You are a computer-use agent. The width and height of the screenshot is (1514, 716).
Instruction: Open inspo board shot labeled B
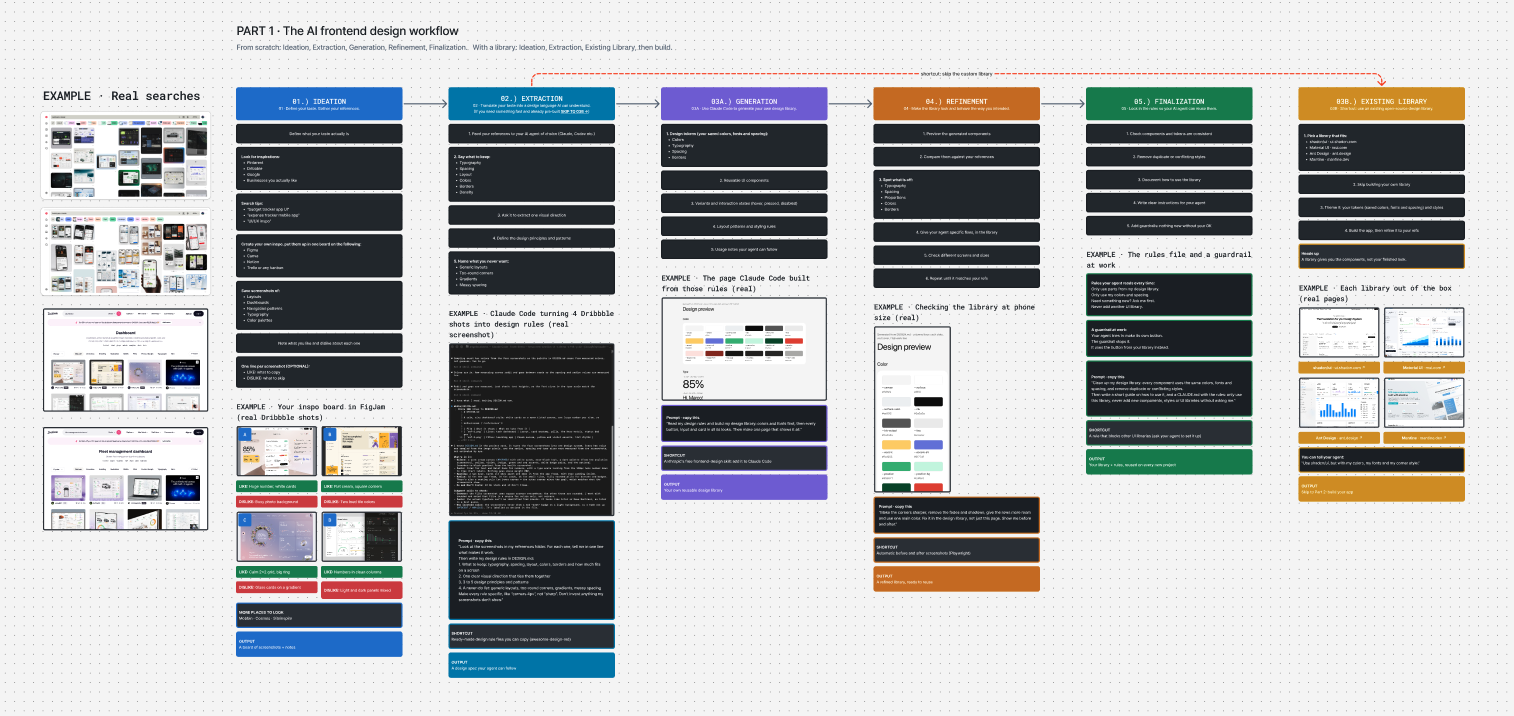coord(362,452)
